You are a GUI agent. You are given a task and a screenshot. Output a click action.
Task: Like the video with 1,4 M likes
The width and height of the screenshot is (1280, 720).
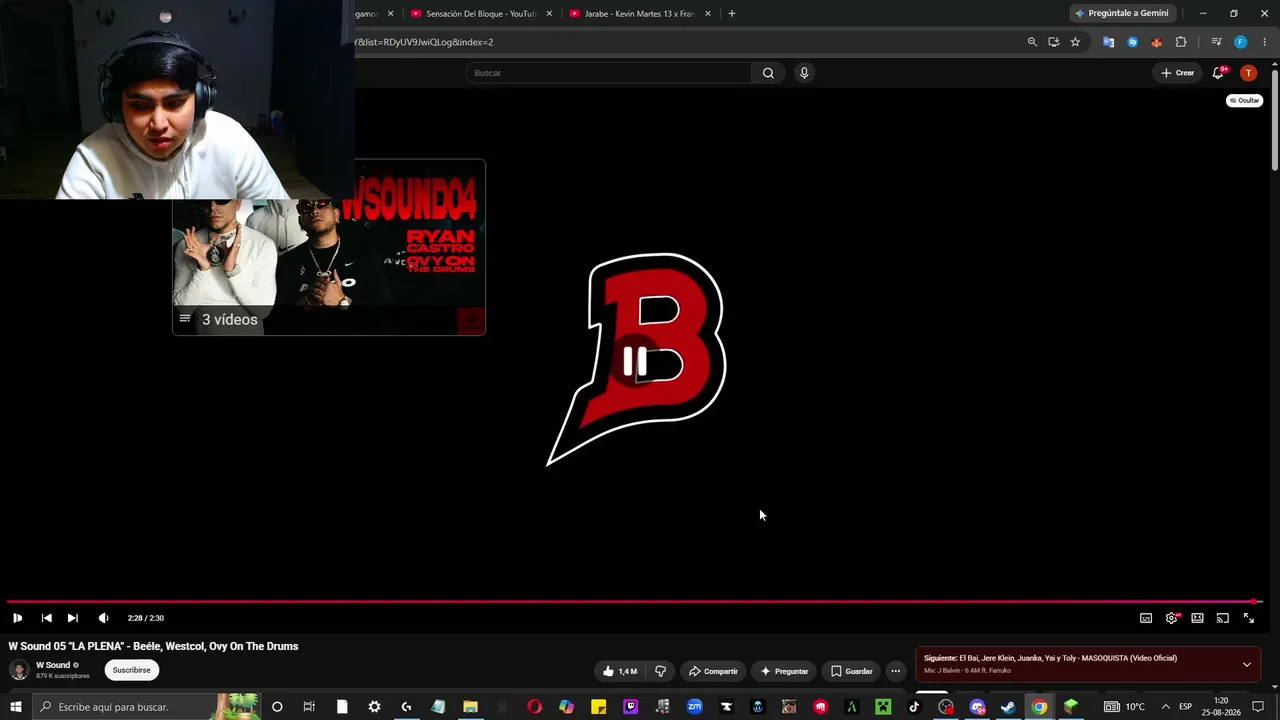620,671
